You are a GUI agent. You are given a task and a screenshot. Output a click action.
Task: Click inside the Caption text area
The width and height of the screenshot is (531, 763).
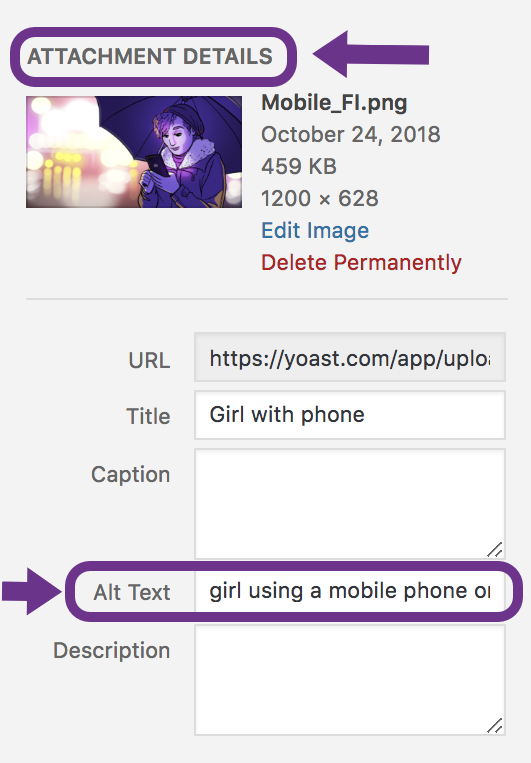[x=350, y=504]
